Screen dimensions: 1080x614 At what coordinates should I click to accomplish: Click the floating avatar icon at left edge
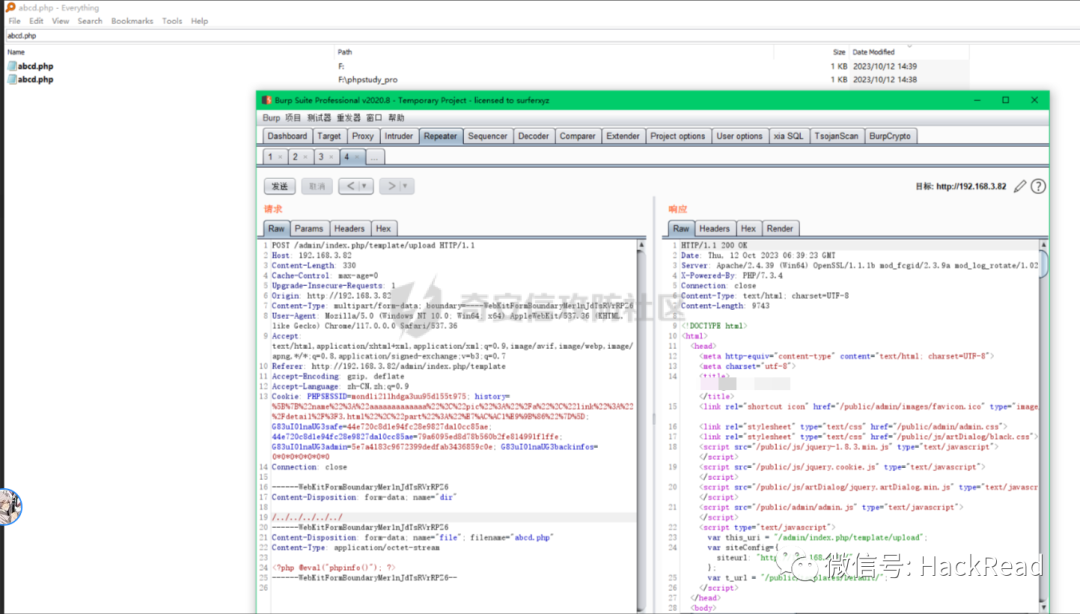tap(10, 506)
